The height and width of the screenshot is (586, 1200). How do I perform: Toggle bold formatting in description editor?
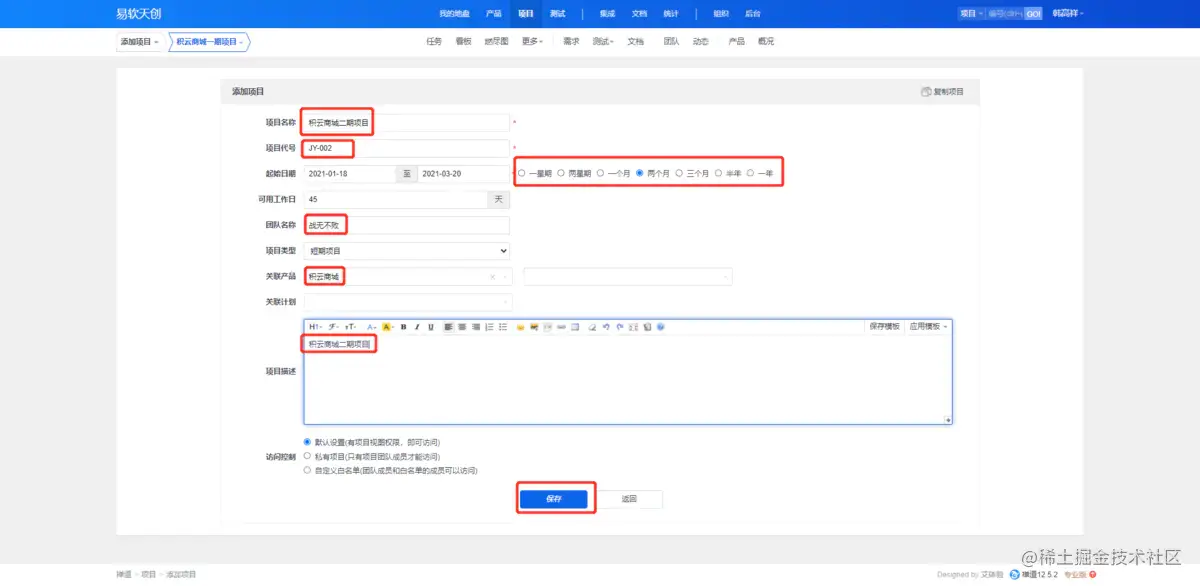pos(403,327)
